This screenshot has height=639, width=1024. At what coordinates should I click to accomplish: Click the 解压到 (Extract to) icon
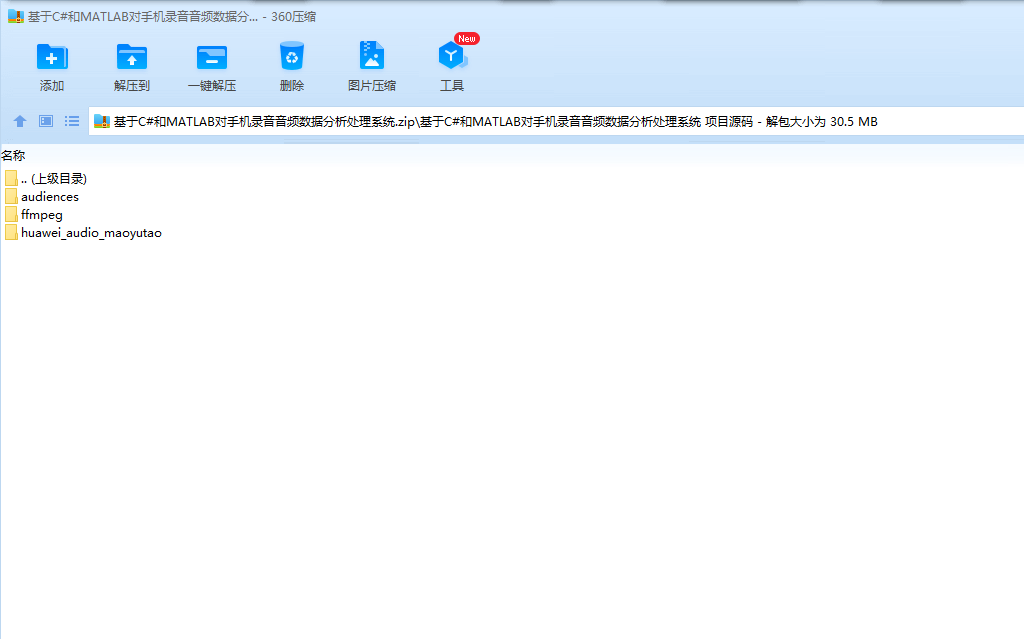131,57
